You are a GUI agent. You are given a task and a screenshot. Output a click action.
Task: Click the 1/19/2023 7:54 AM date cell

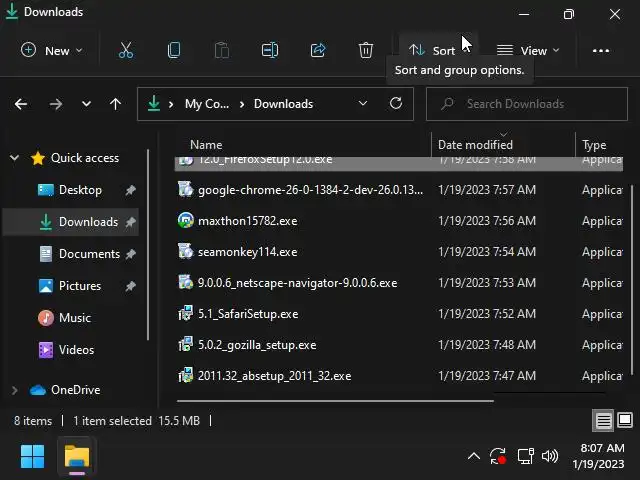click(487, 252)
